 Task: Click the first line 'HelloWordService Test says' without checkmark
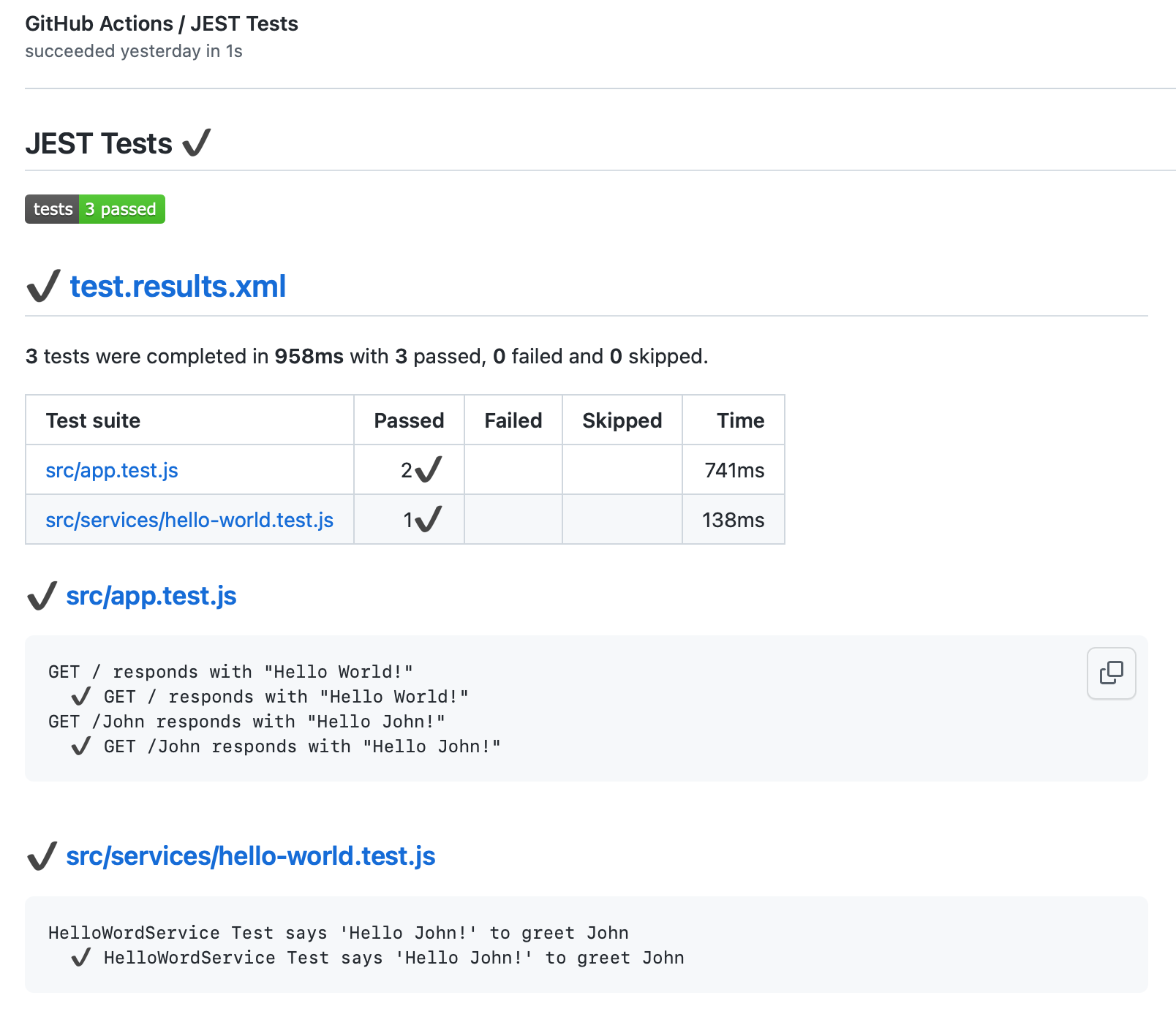click(339, 933)
